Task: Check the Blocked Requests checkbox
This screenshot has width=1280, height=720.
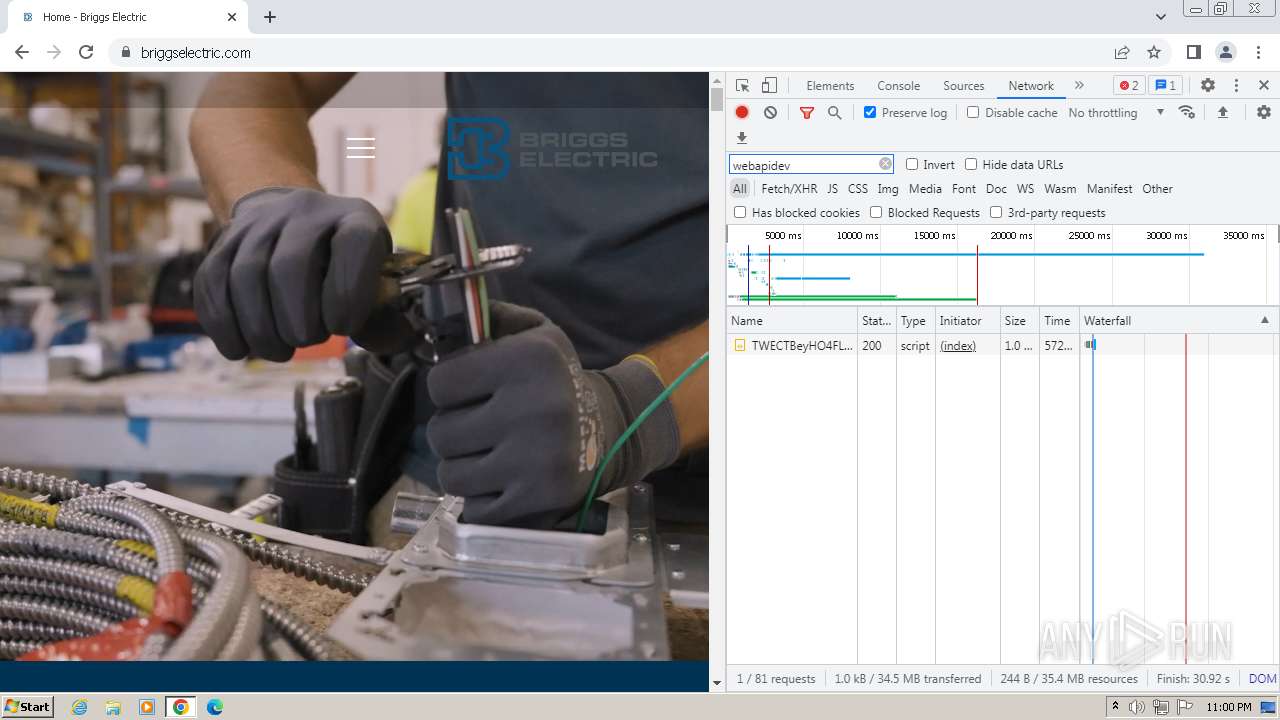Action: click(876, 212)
